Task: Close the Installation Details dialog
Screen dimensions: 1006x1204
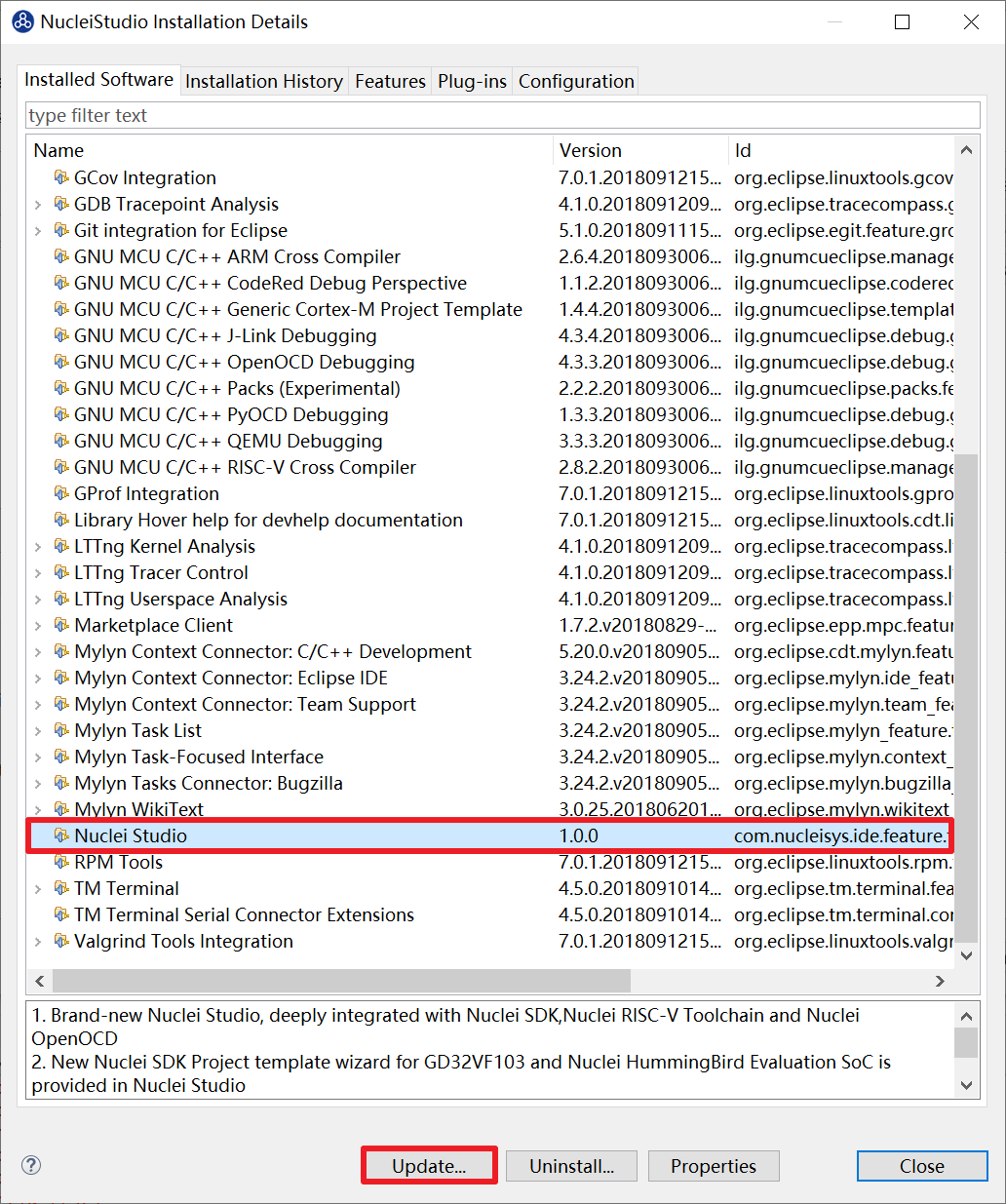Action: pyautogui.click(x=922, y=1166)
